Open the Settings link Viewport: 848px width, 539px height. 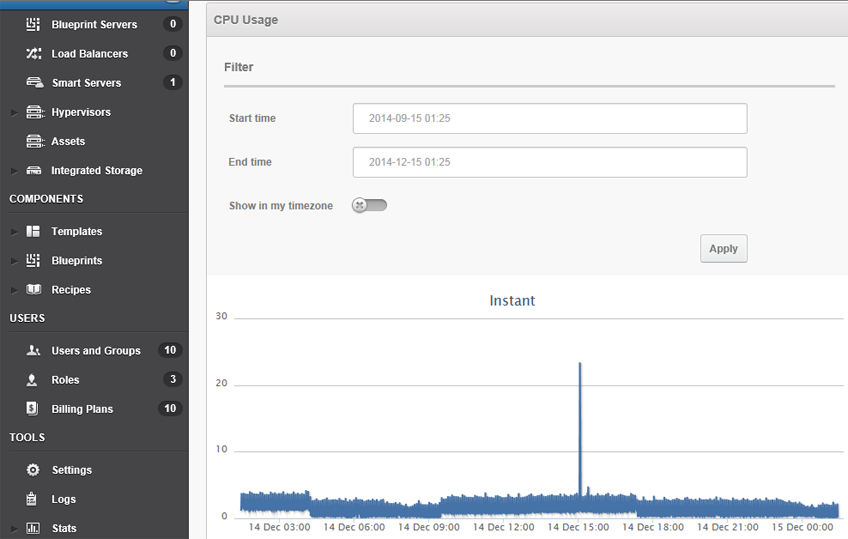coord(72,470)
